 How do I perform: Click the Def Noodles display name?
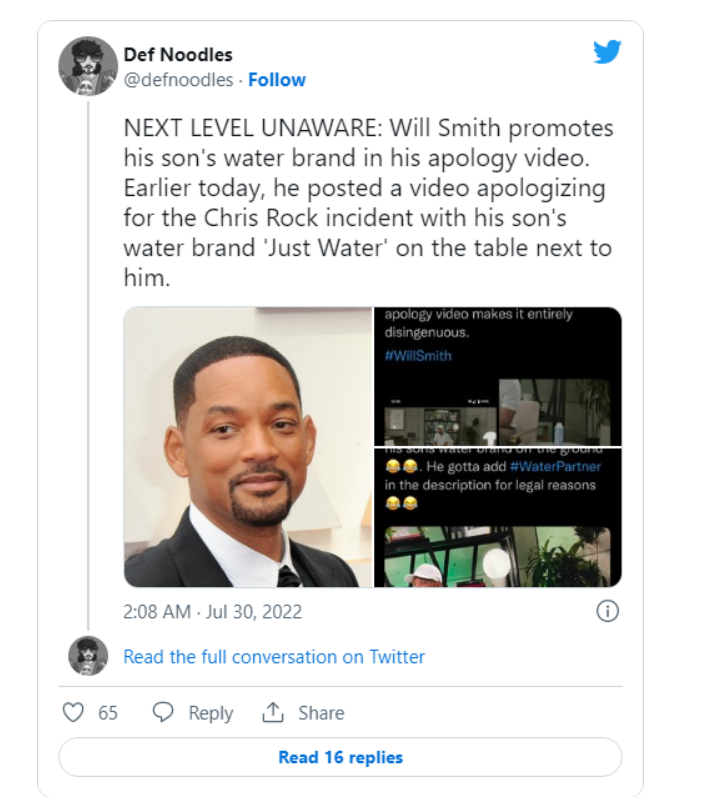click(178, 54)
